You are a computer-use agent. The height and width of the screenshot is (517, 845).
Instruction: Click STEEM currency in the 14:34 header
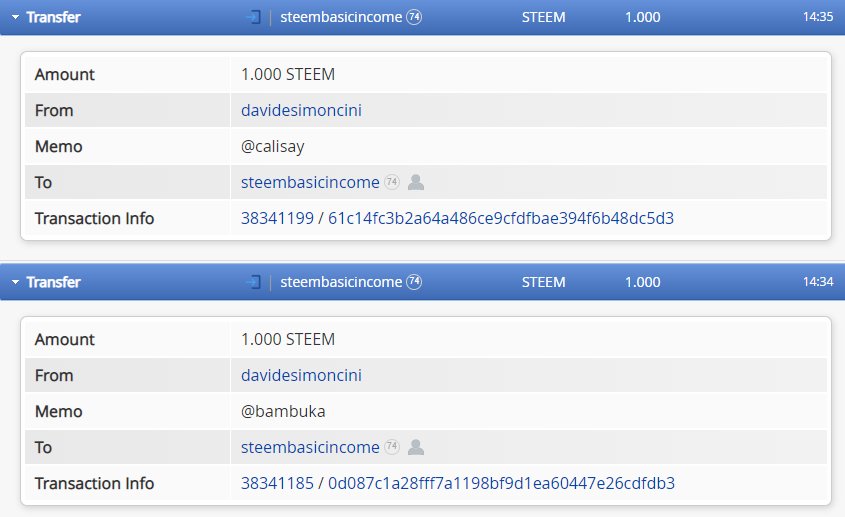[x=543, y=282]
